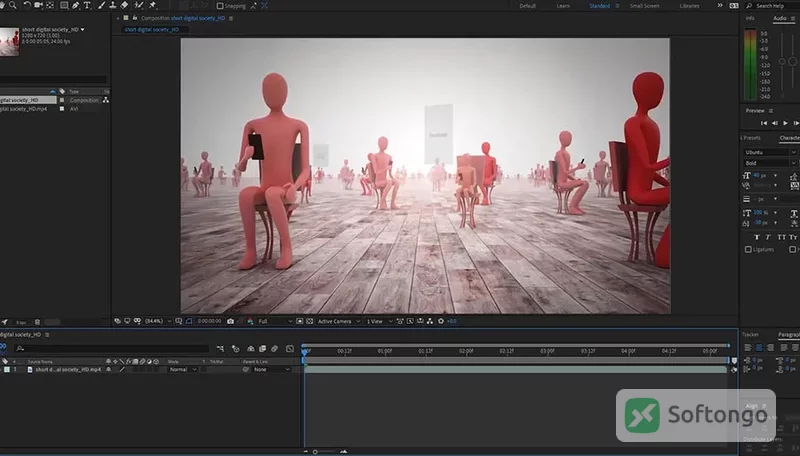The image size is (800, 456).
Task: Click the exposure value +0.0
Action: click(x=452, y=321)
